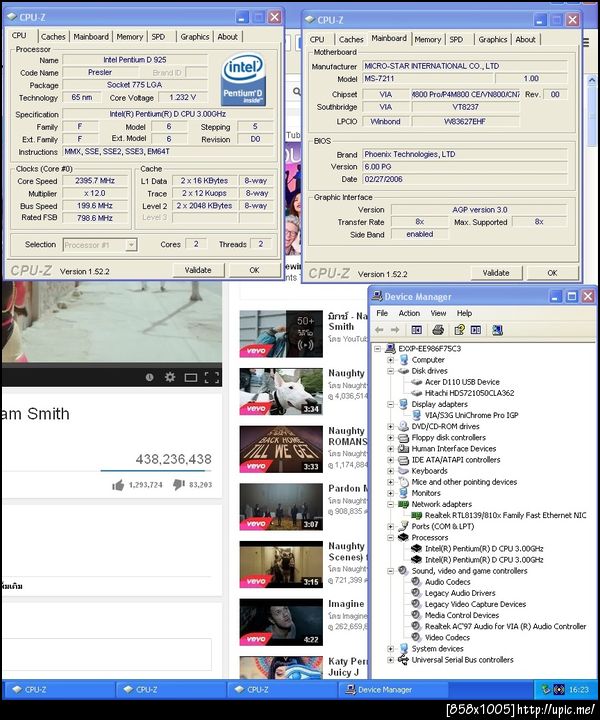Select the root computer node EXXP-EE986F75C3
The width and height of the screenshot is (600, 720).
(429, 349)
